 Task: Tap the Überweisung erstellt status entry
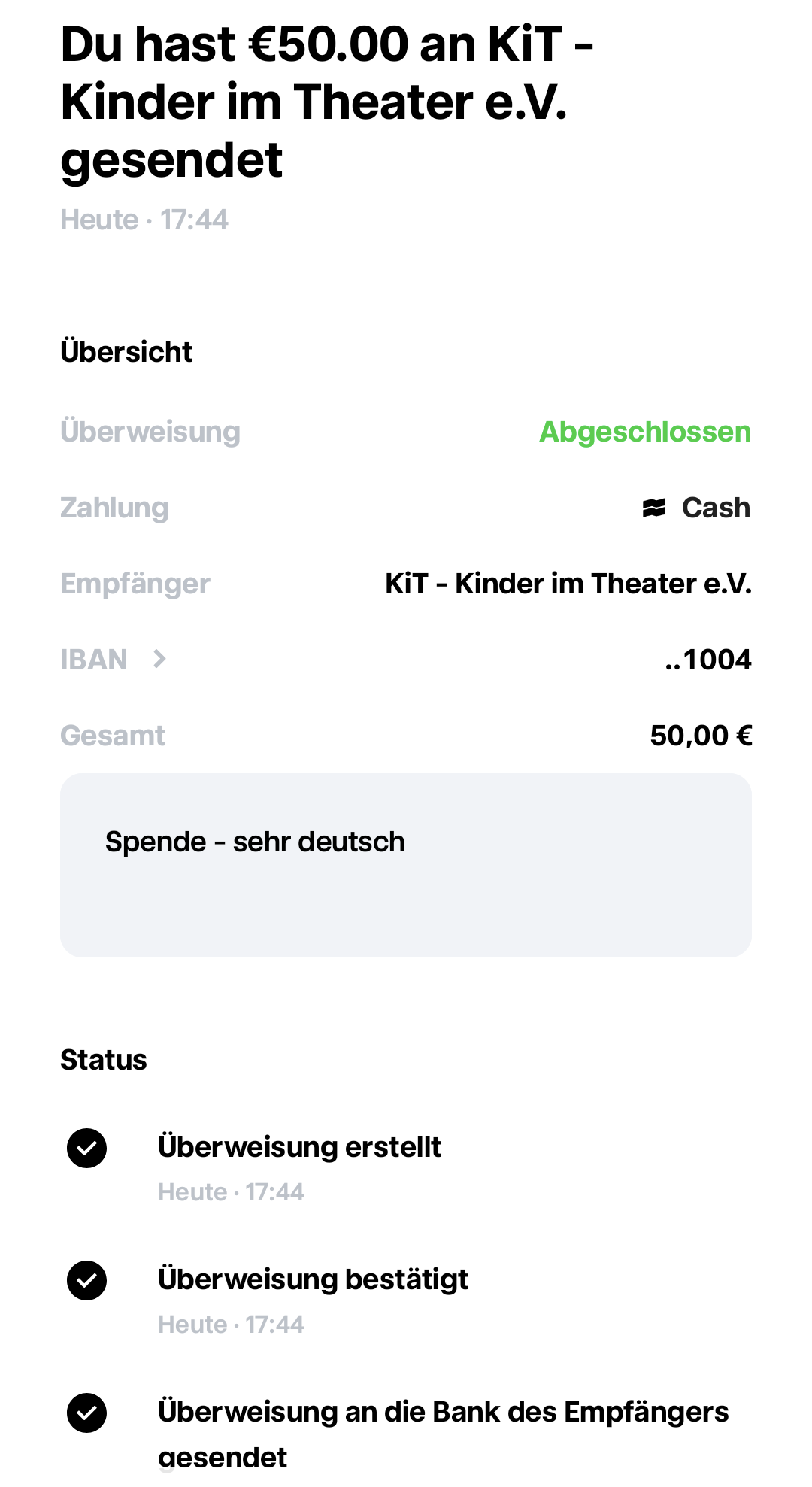coord(299,1148)
